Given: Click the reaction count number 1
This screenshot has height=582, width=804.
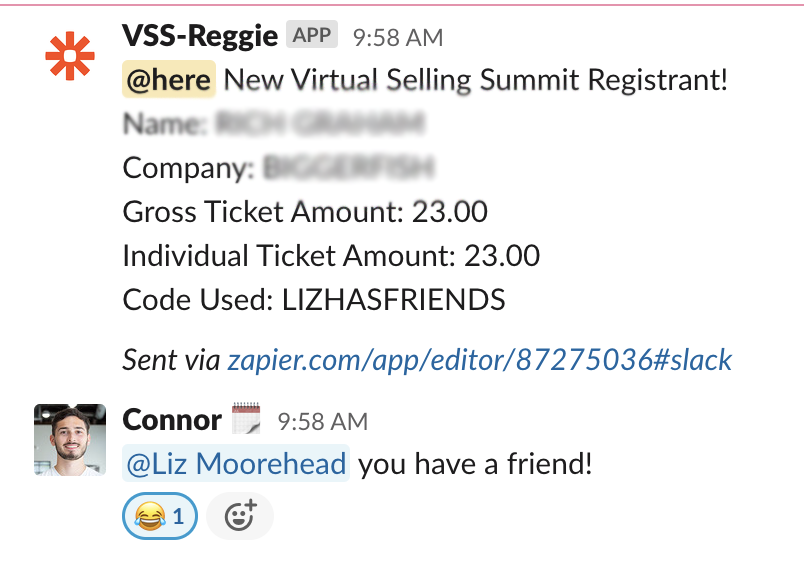Looking at the screenshot, I should [178, 516].
